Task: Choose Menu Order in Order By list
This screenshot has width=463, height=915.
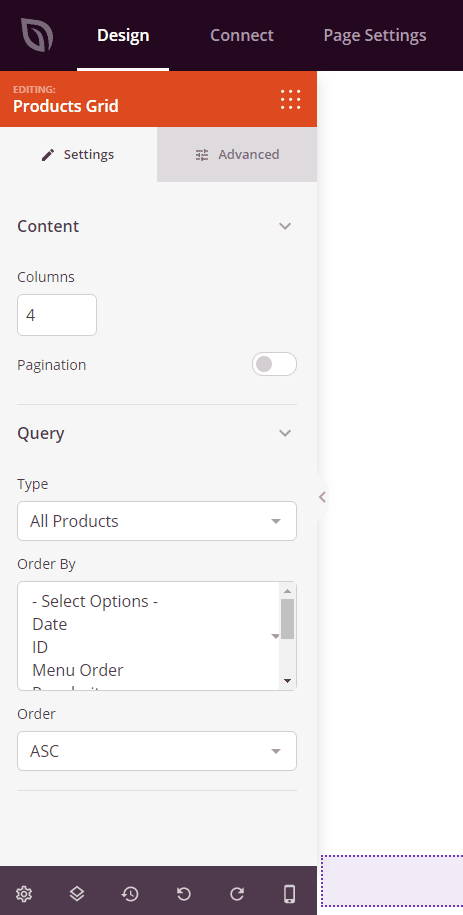Action: (x=78, y=670)
